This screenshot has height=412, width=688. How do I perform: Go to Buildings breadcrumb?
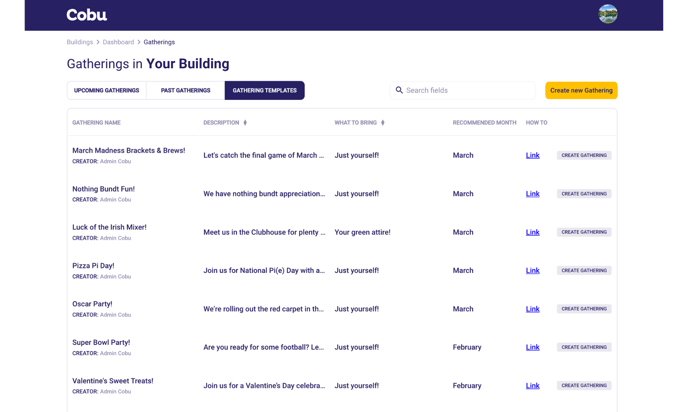(x=80, y=42)
